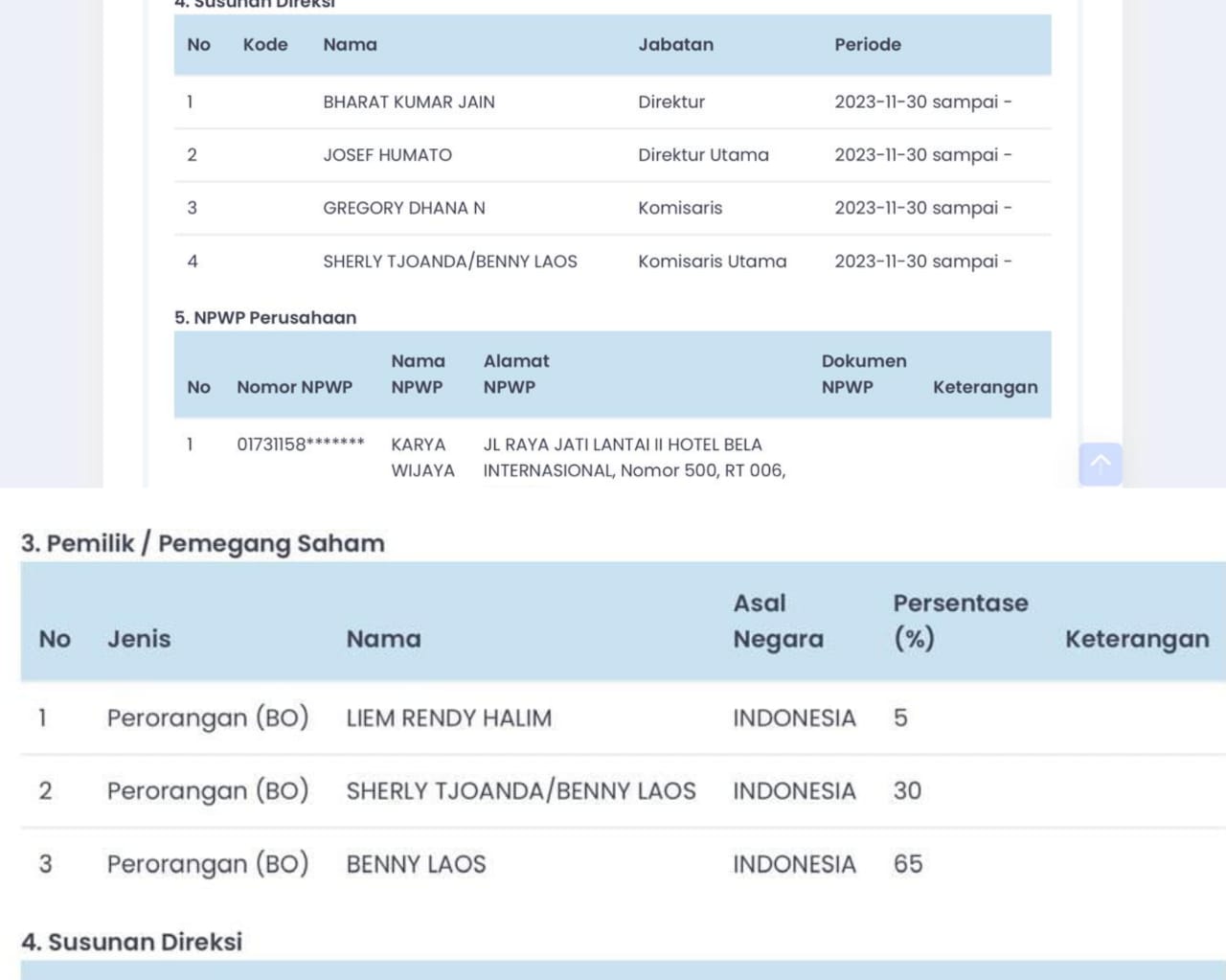
Task: Click the Dokumen NPWP column header
Action: pyautogui.click(x=863, y=374)
